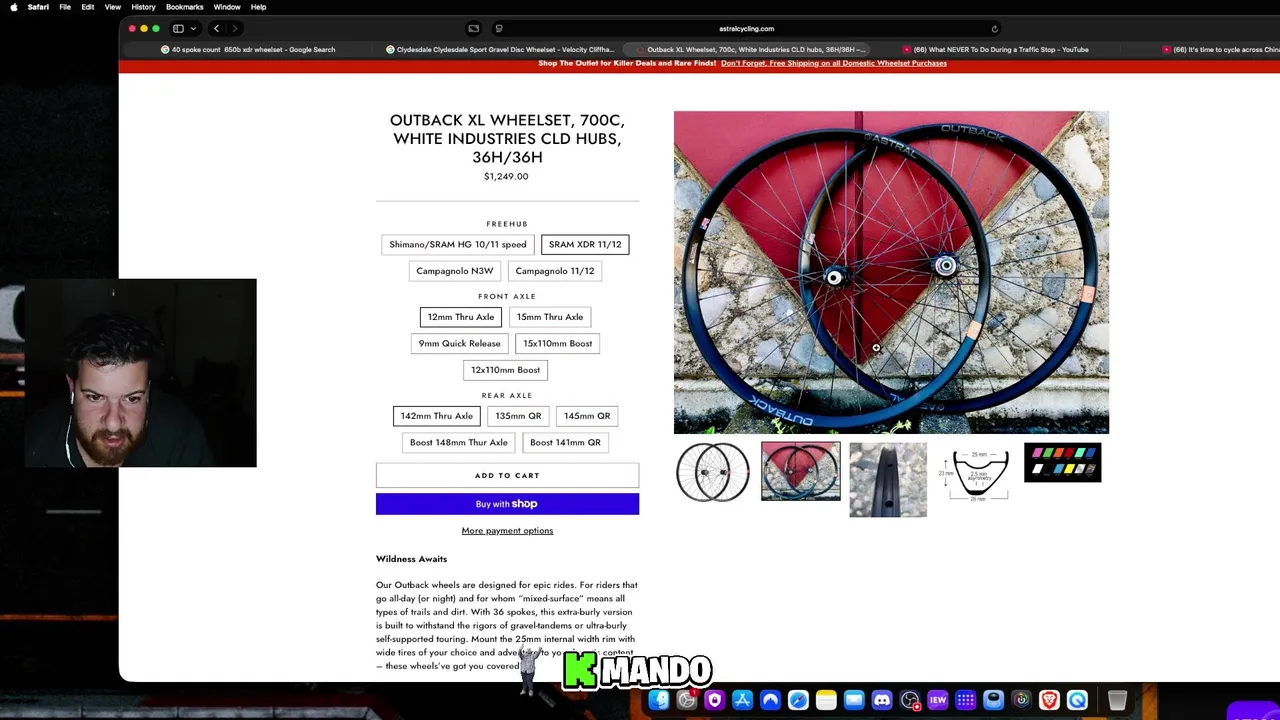Pick 9mm Quick Release front axle
Screen dimensions: 1280x720
tap(460, 343)
